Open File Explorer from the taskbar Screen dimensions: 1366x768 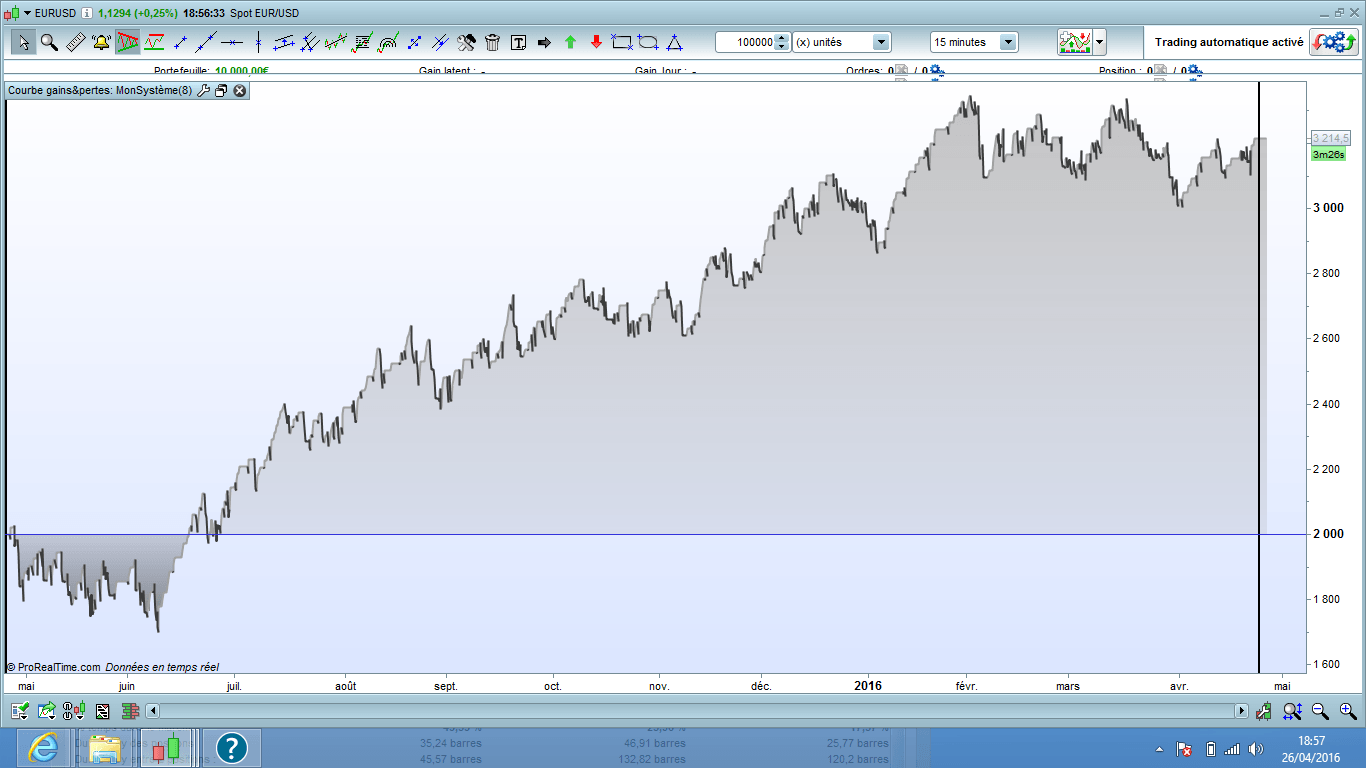104,748
